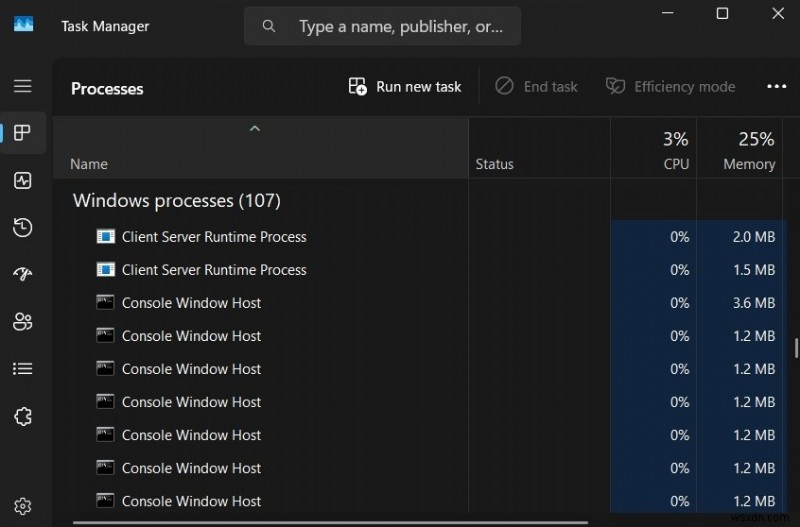Click the 3.6 MB Console Window Host icon
The image size is (800, 527).
pos(106,302)
